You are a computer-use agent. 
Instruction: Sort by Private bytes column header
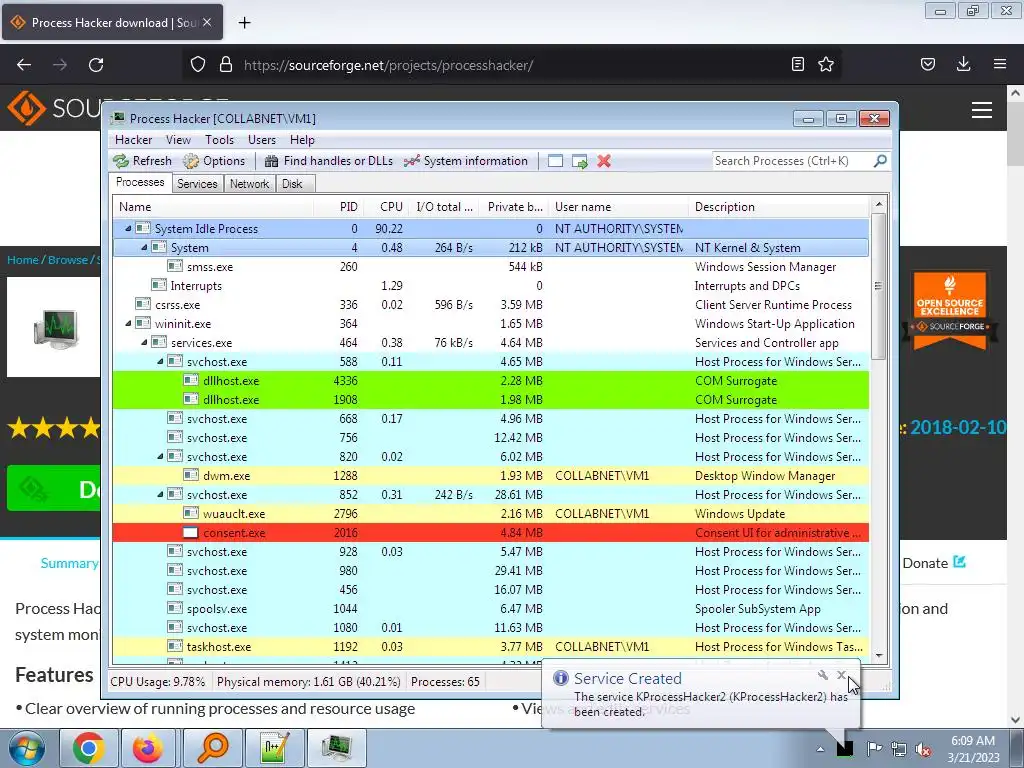(x=514, y=207)
